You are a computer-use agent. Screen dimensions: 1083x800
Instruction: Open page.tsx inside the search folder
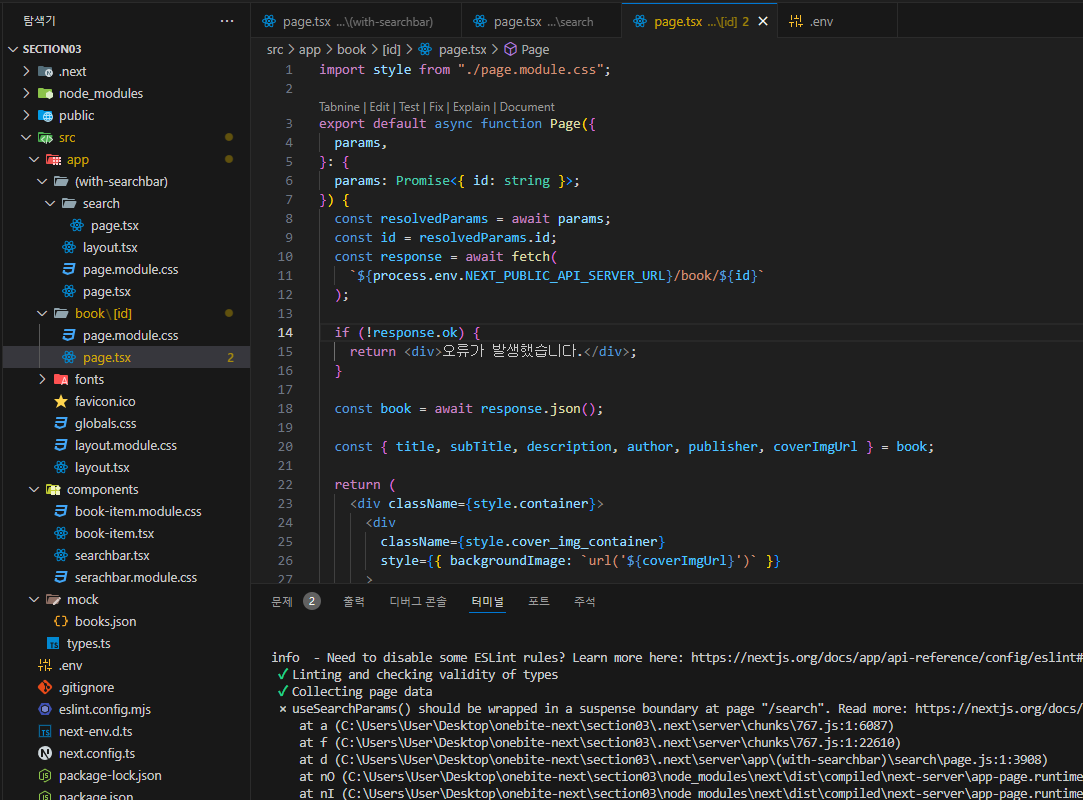pyautogui.click(x=115, y=226)
